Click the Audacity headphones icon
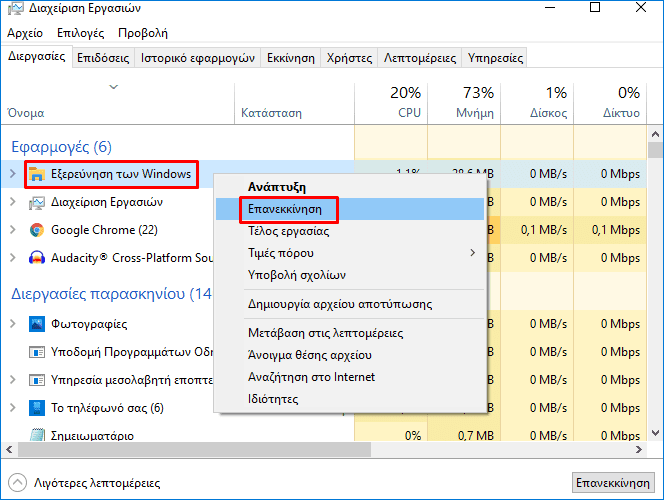 [37, 258]
